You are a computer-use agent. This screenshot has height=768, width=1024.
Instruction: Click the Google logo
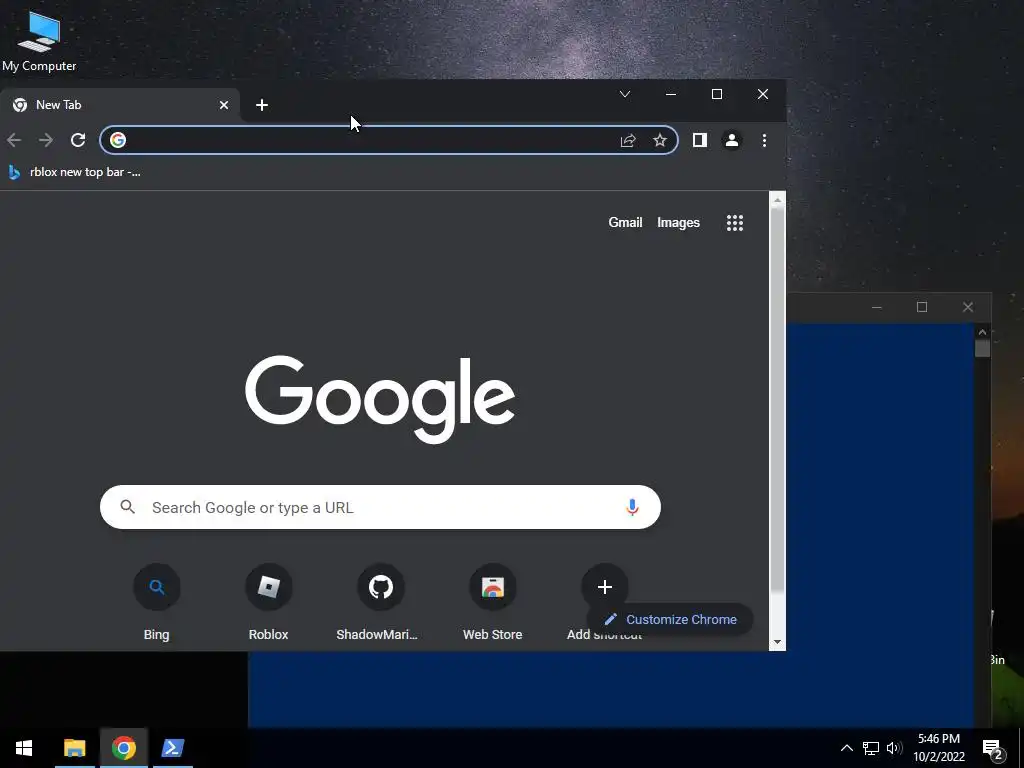[x=380, y=398]
